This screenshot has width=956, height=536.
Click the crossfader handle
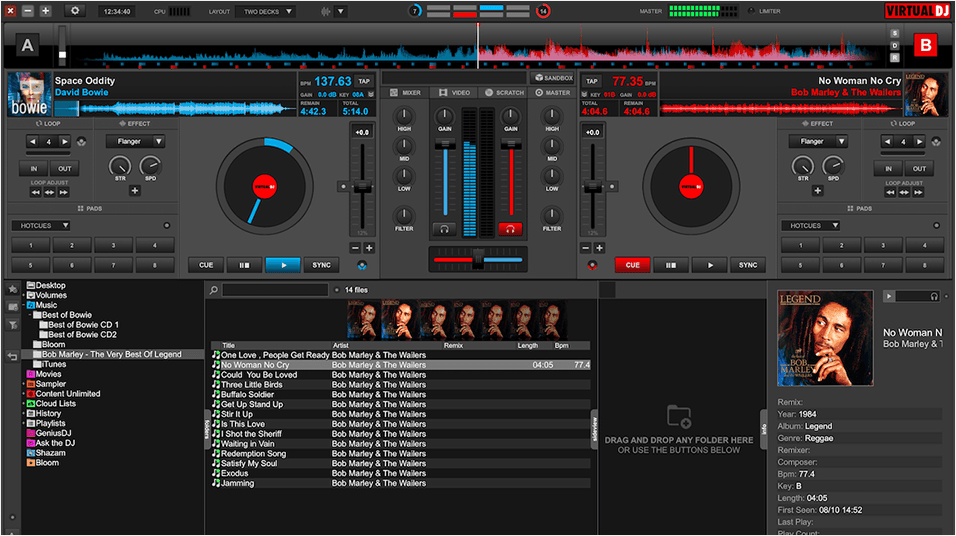click(478, 259)
